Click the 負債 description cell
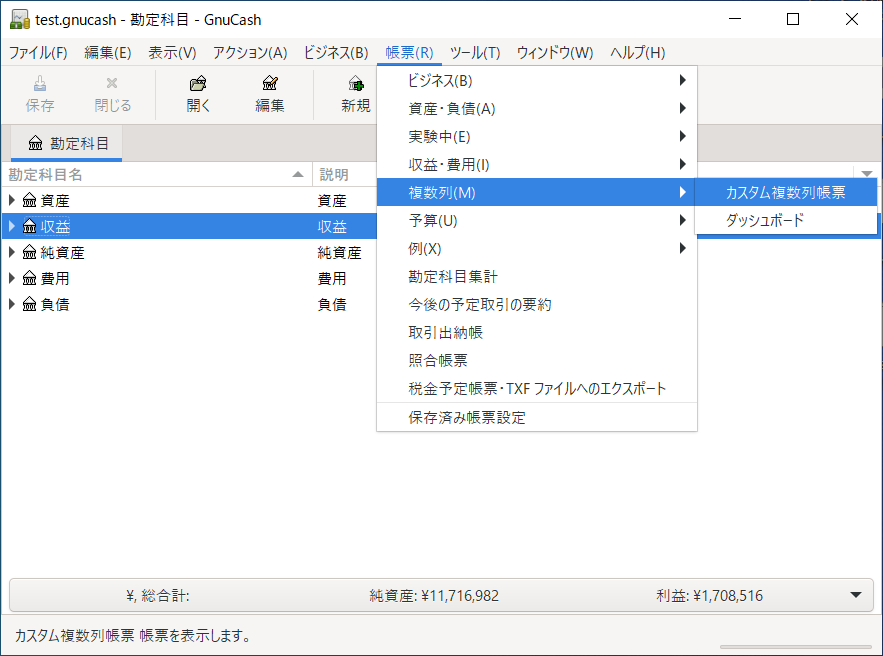883x656 pixels. point(332,304)
